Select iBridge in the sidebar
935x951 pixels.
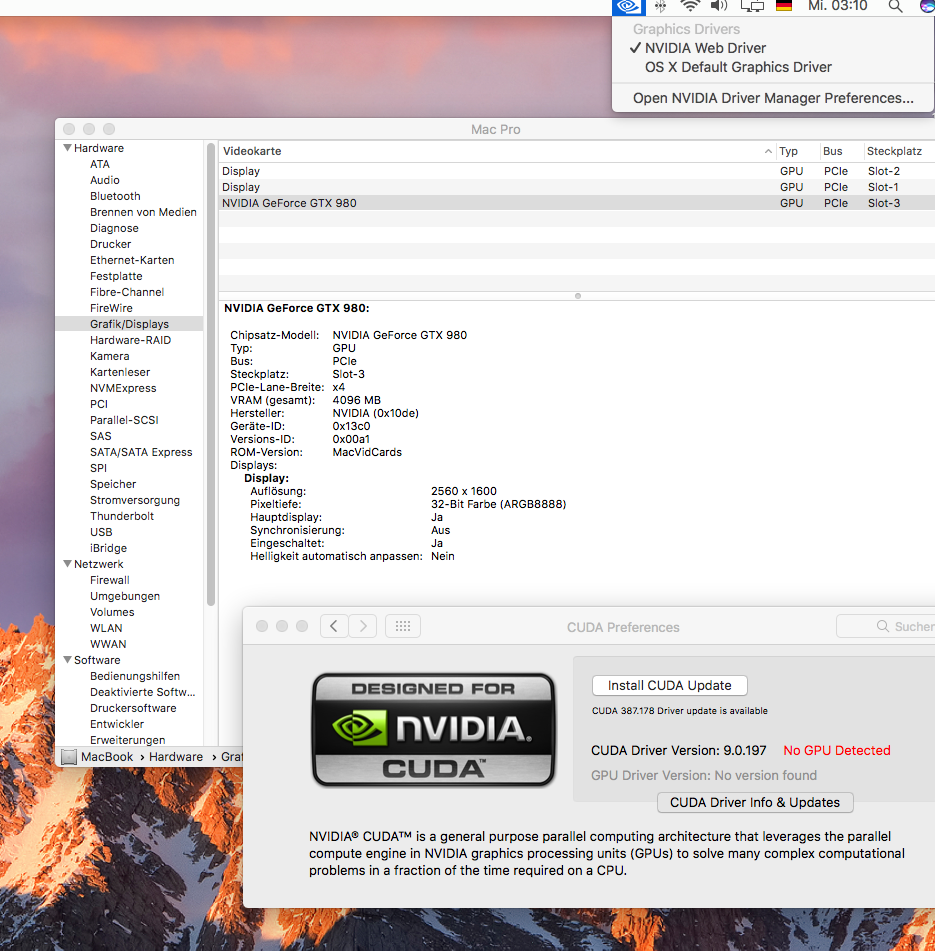109,548
